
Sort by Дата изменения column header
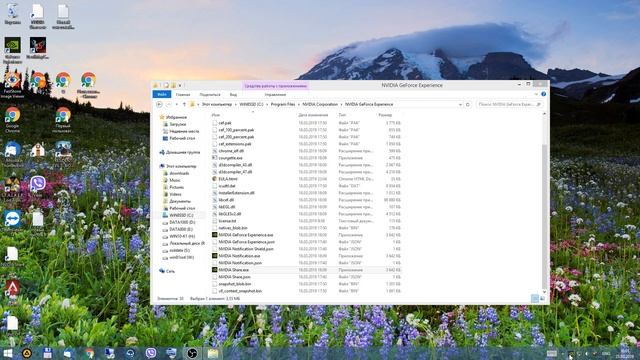(313, 115)
